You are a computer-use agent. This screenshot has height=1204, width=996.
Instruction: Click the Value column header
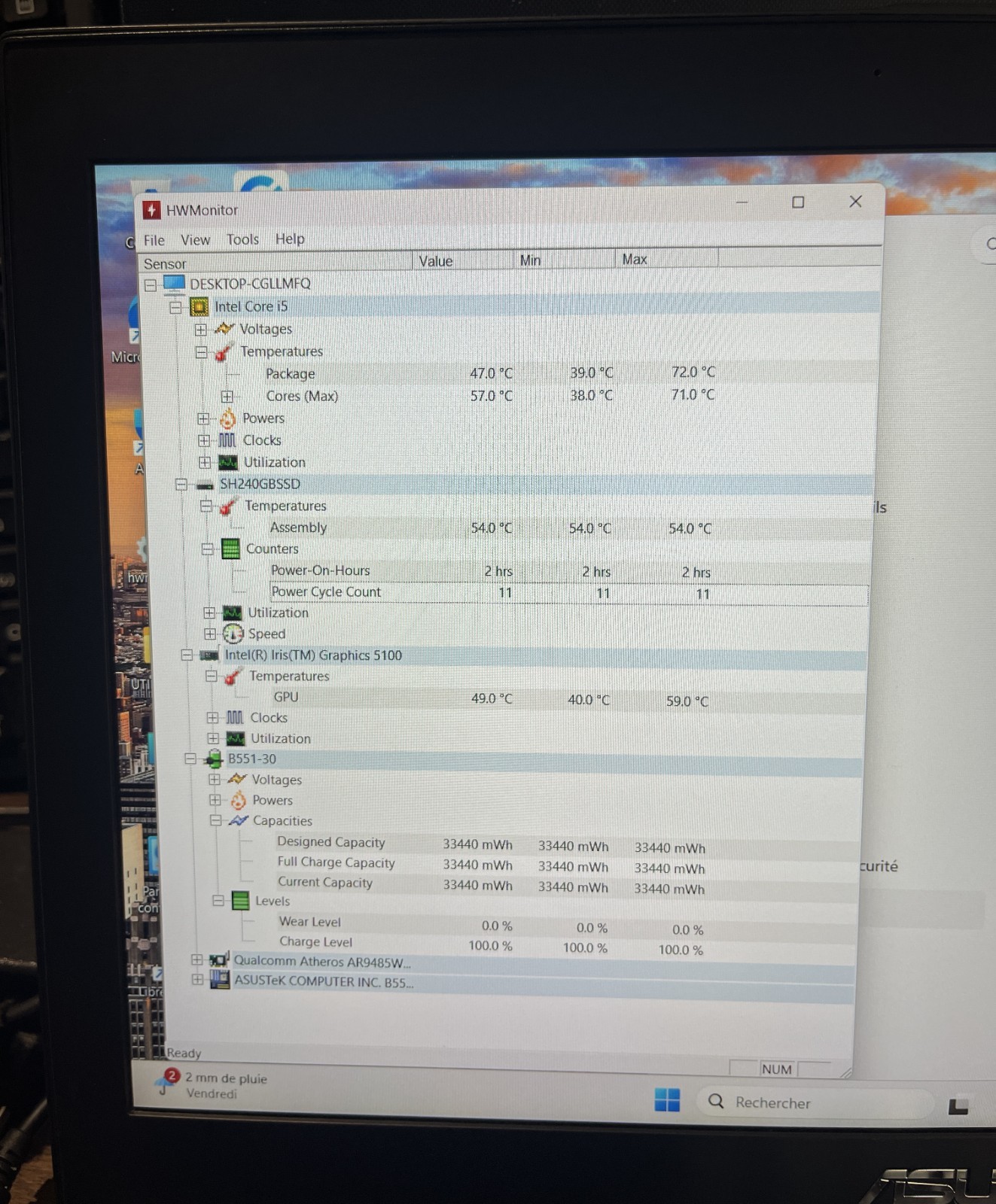point(463,261)
